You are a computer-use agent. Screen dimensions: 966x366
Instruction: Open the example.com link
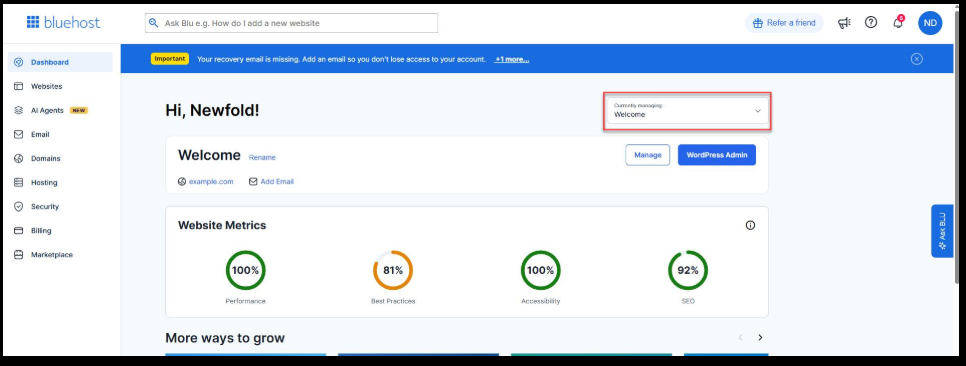211,182
